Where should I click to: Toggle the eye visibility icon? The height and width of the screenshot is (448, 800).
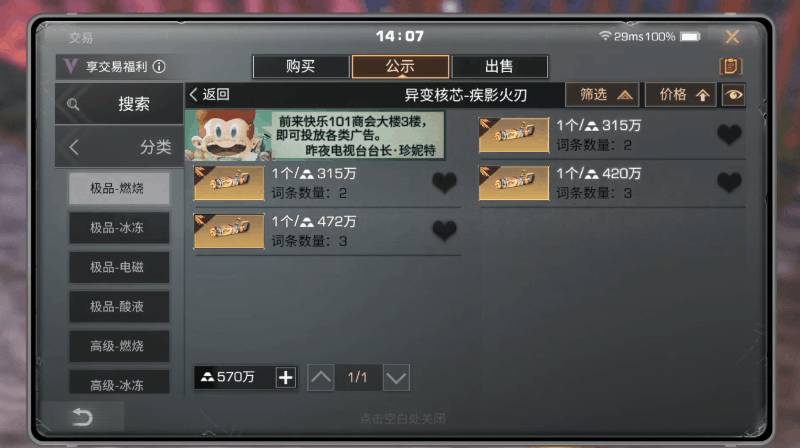[734, 95]
